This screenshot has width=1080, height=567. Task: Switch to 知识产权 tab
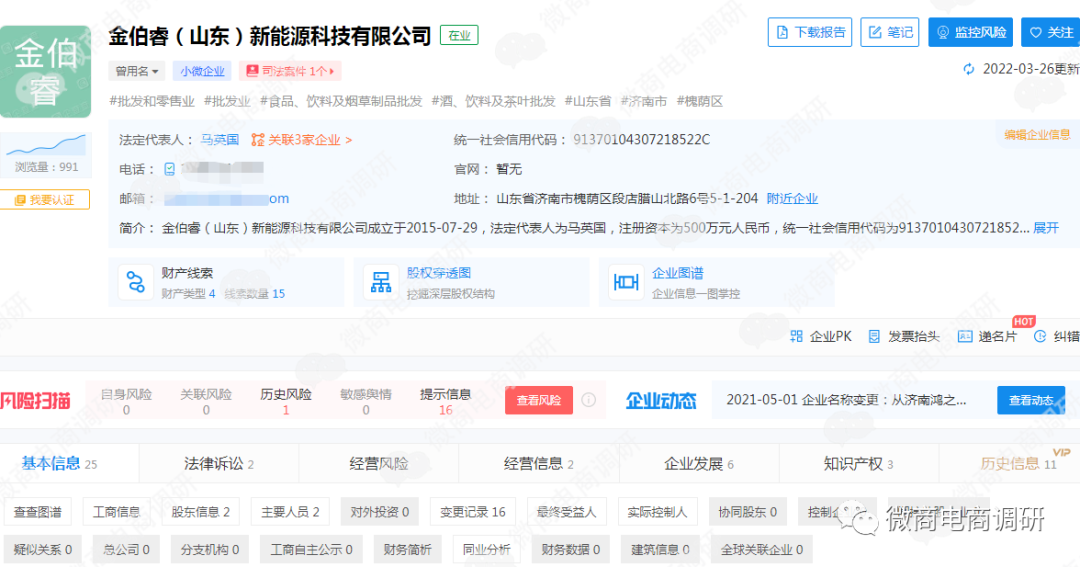(858, 464)
